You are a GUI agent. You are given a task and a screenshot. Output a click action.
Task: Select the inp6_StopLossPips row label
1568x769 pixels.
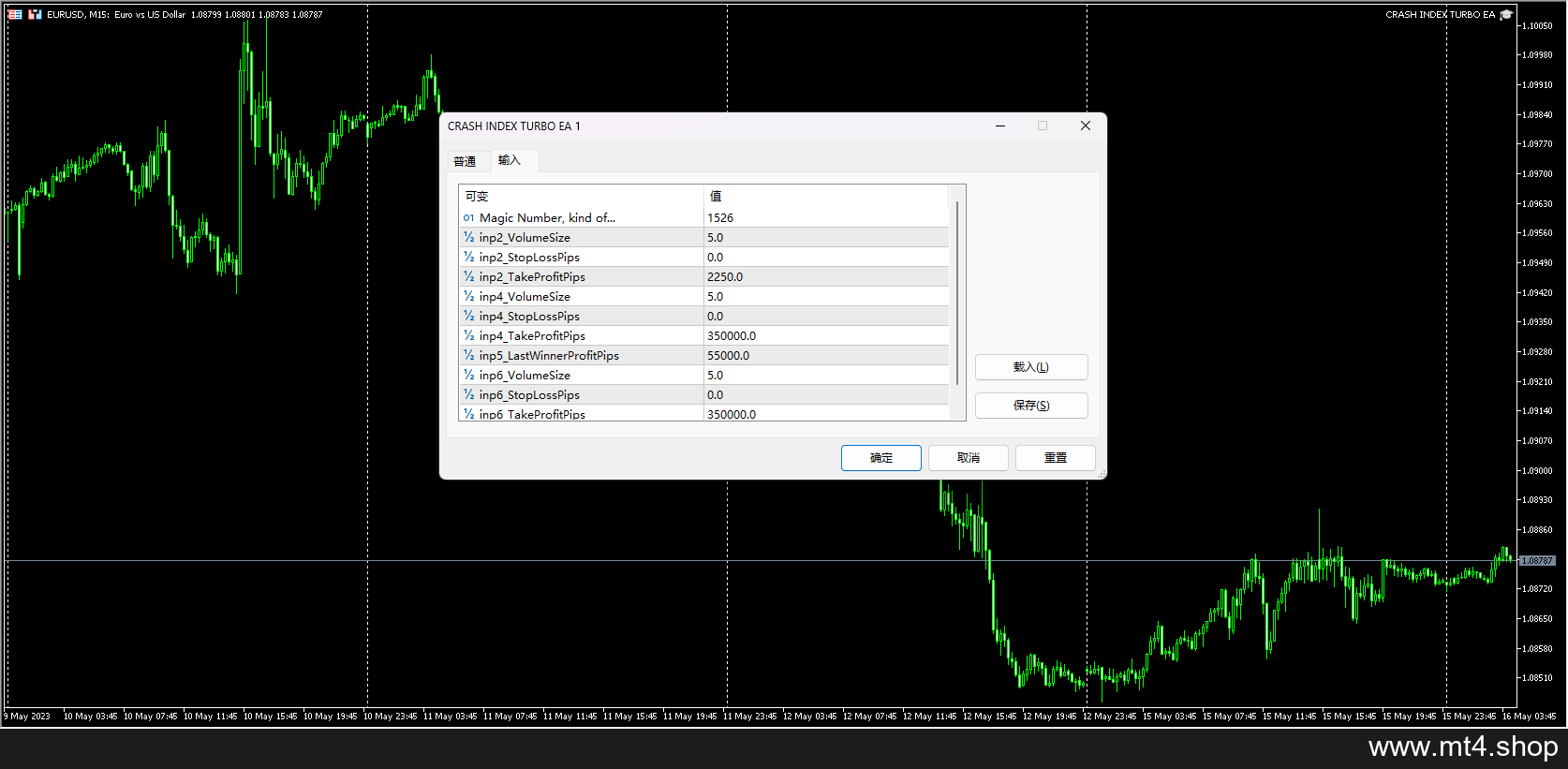529,394
